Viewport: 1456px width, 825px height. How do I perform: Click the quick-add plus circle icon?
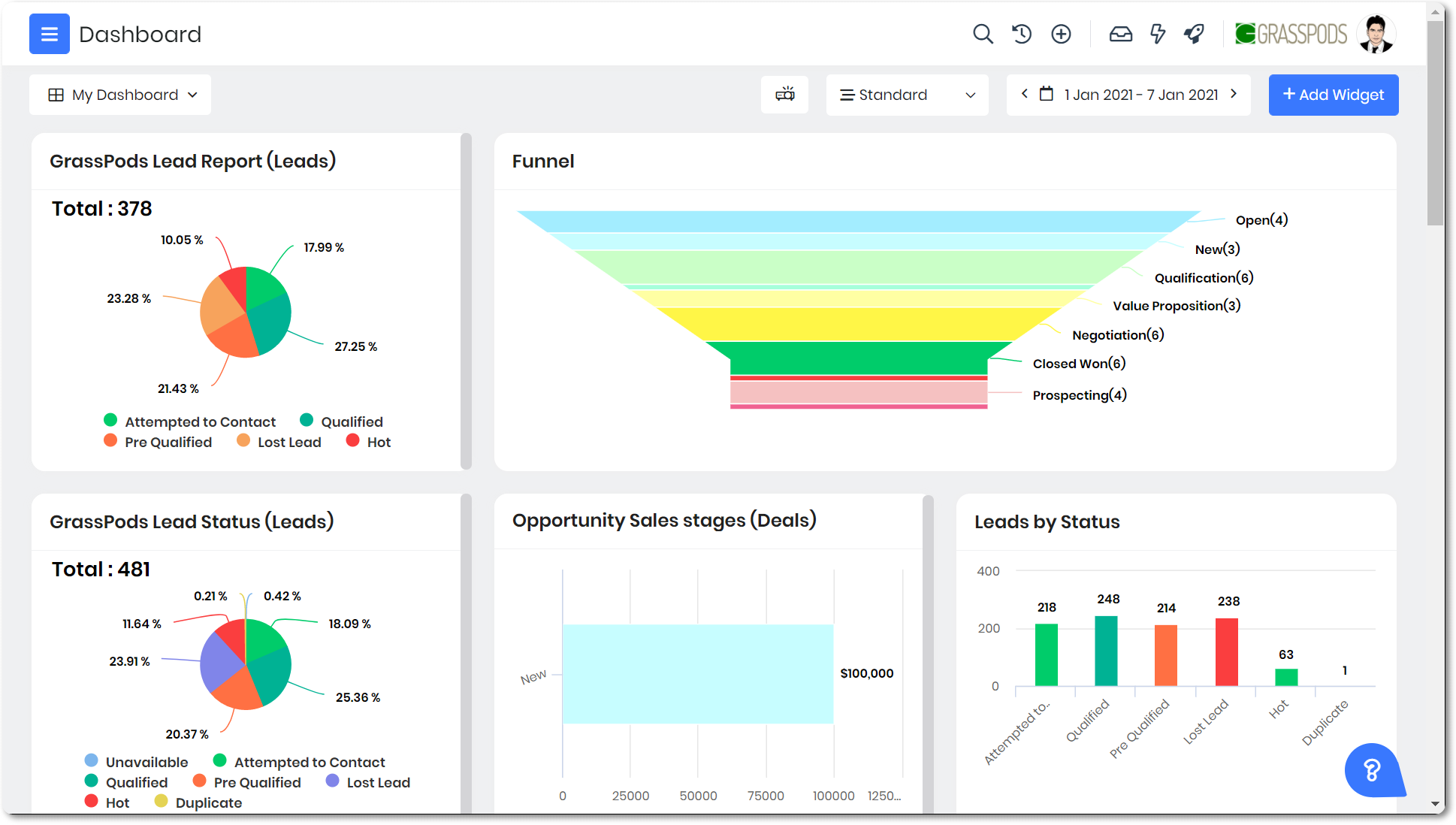click(x=1061, y=34)
